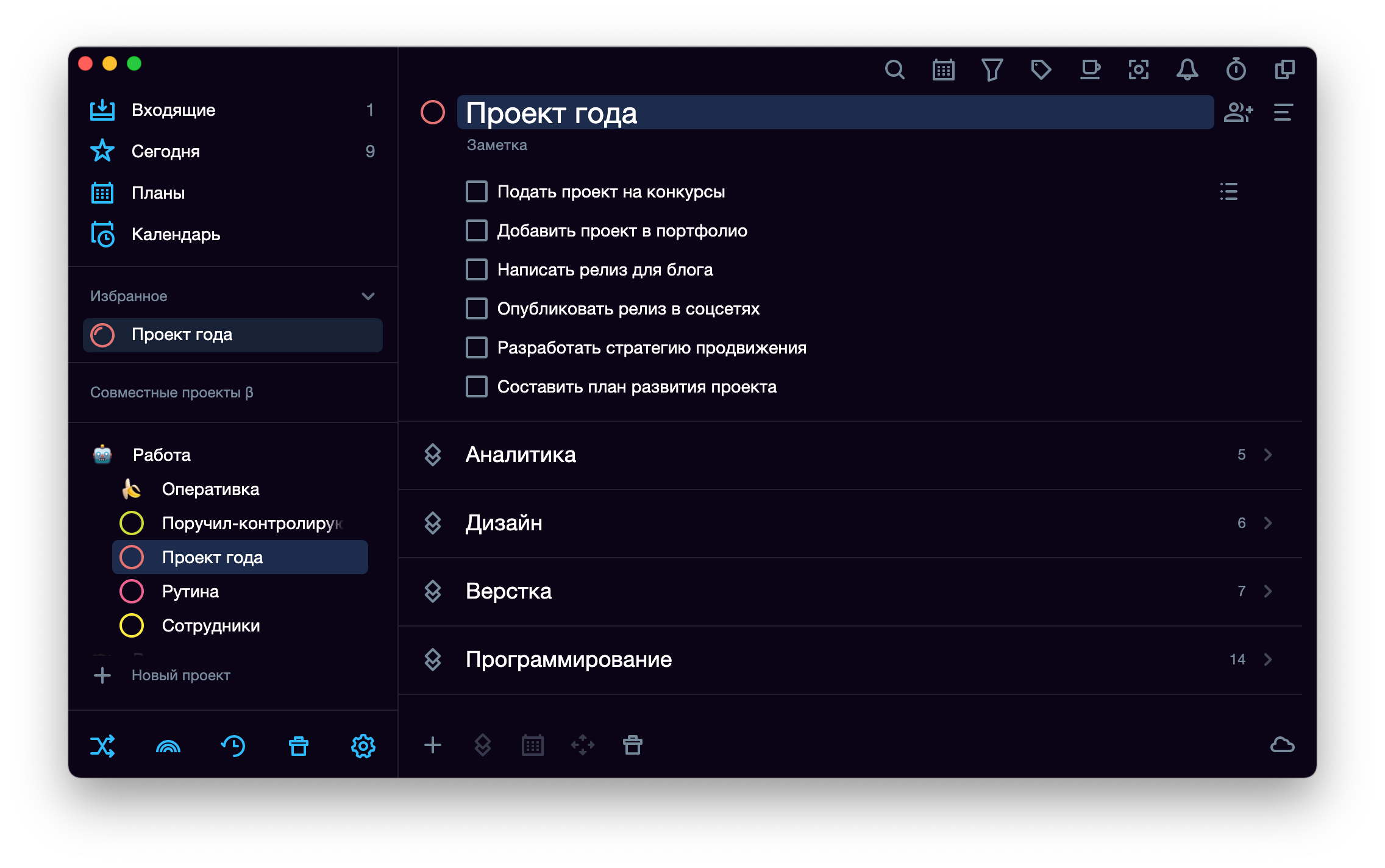This screenshot has width=1385, height=868.
Task: Open the notifications bell icon
Action: click(x=1187, y=70)
